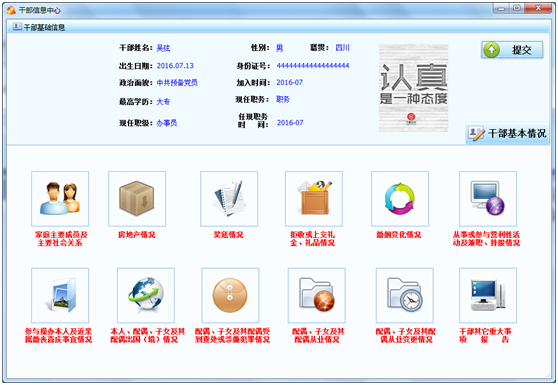Open 婚姻变化情况 circular arrows icon

[x=400, y=199]
